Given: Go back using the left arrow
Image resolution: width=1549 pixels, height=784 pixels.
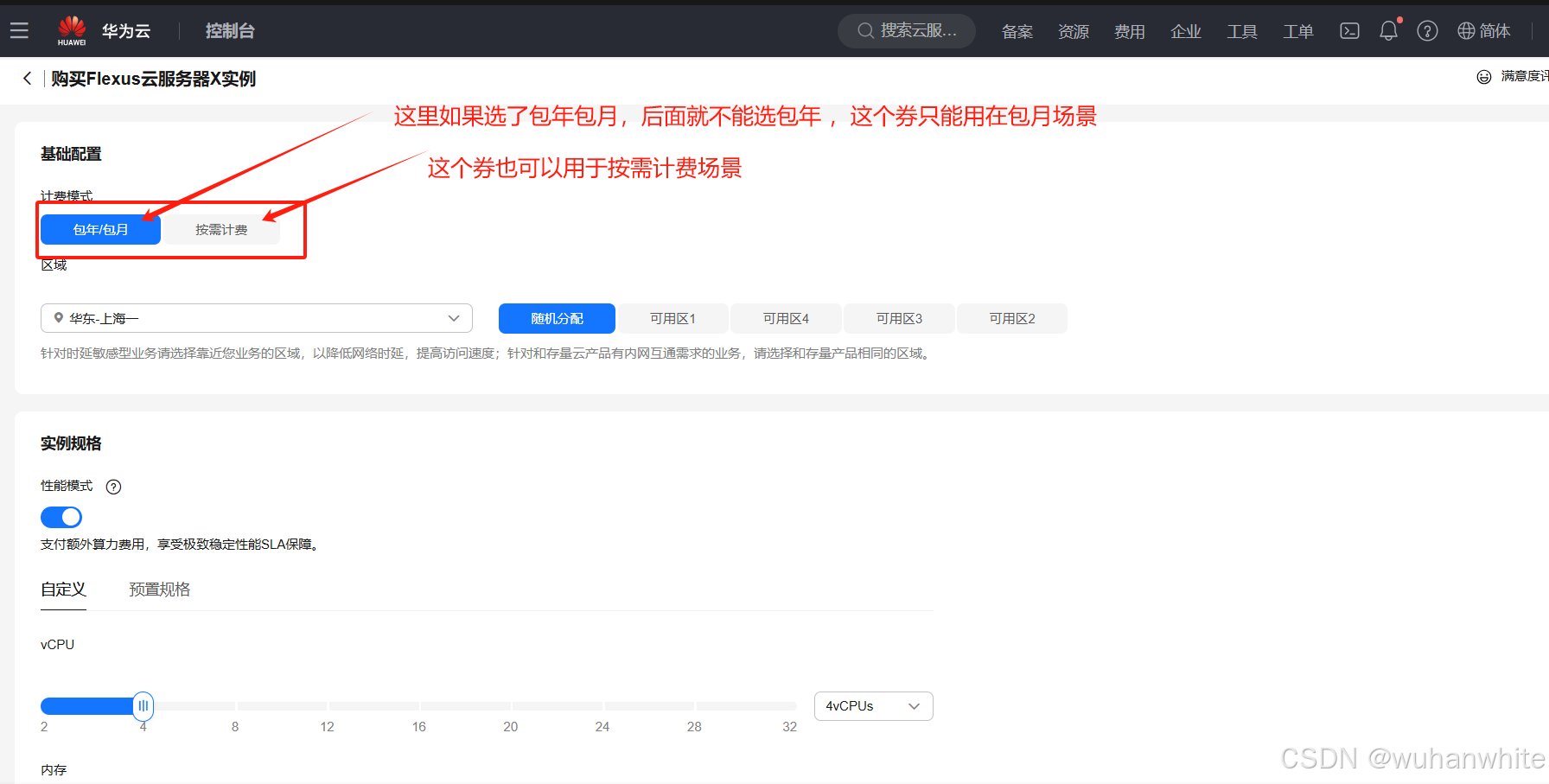Looking at the screenshot, I should click(x=28, y=79).
